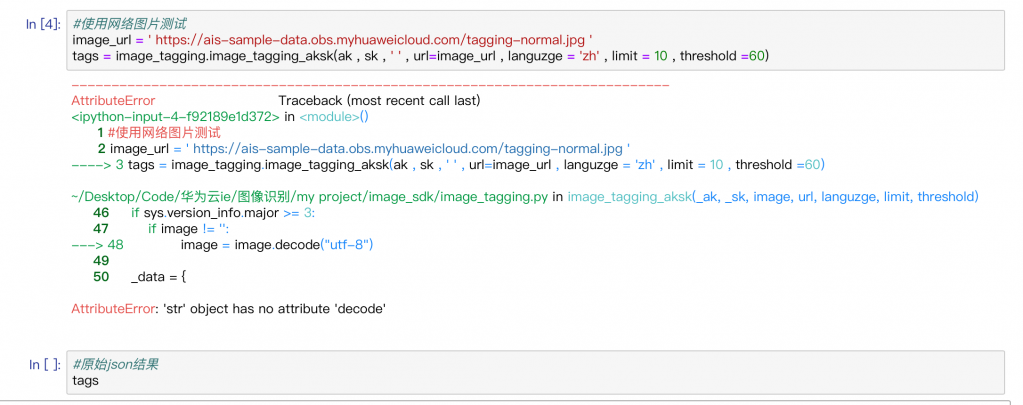The width and height of the screenshot is (1023, 405).
Task: Click the threshold =60 argument in first cell
Action: coord(726,55)
